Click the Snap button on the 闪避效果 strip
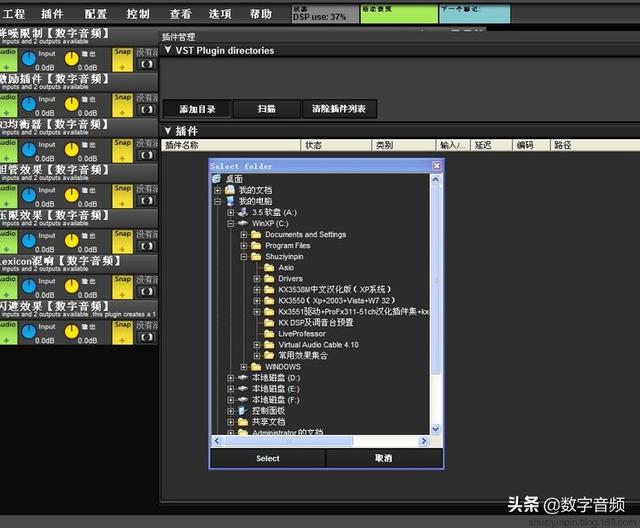Image resolution: width=640 pixels, height=528 pixels. pos(122,332)
